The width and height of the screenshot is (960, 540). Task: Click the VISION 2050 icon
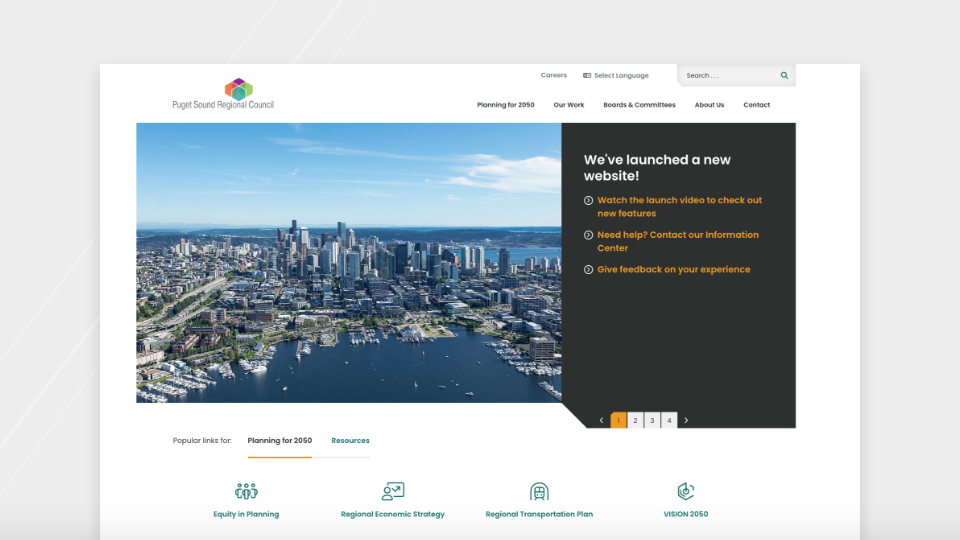point(686,491)
